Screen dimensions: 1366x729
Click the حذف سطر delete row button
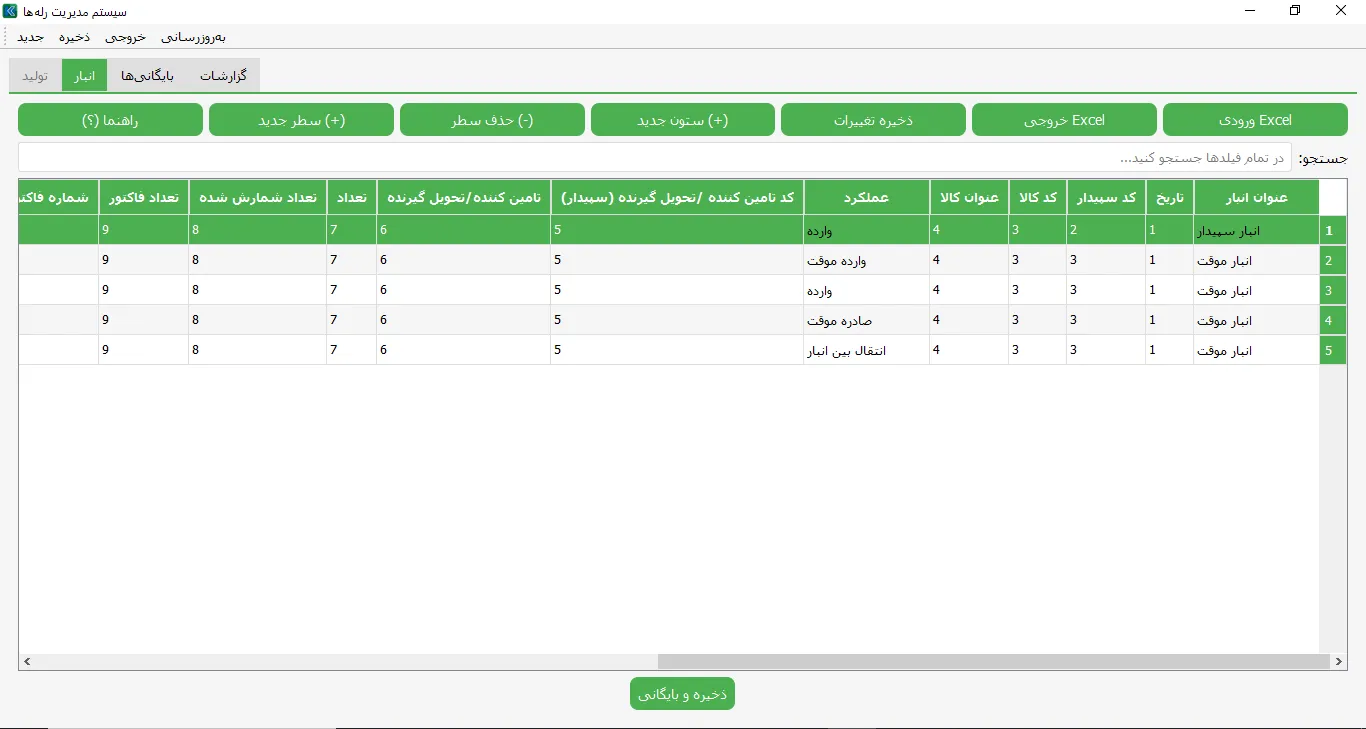pyautogui.click(x=492, y=120)
